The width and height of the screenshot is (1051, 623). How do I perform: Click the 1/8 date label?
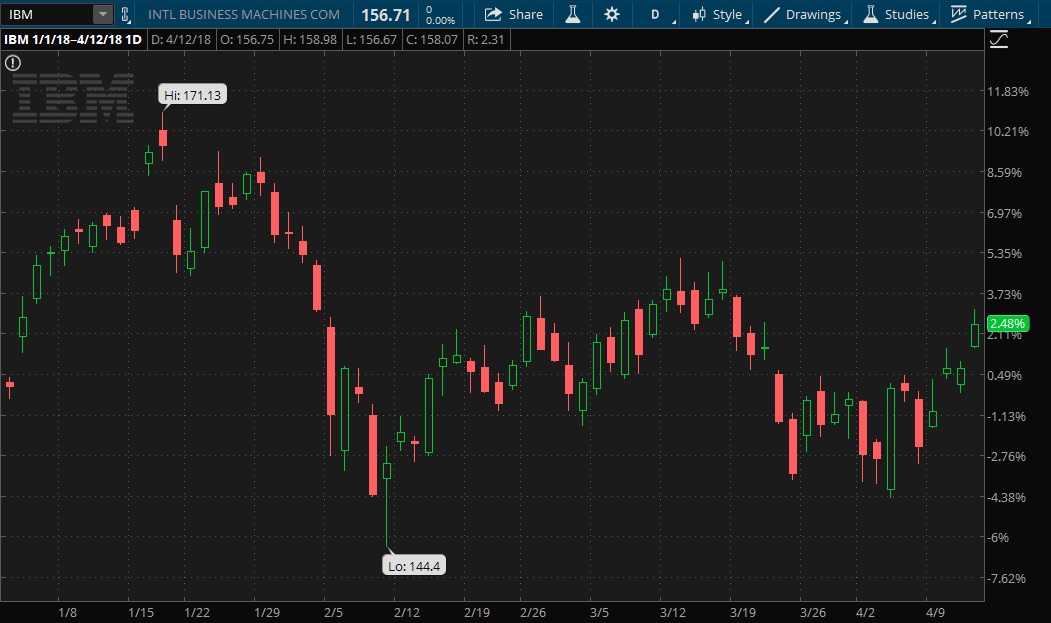click(68, 612)
